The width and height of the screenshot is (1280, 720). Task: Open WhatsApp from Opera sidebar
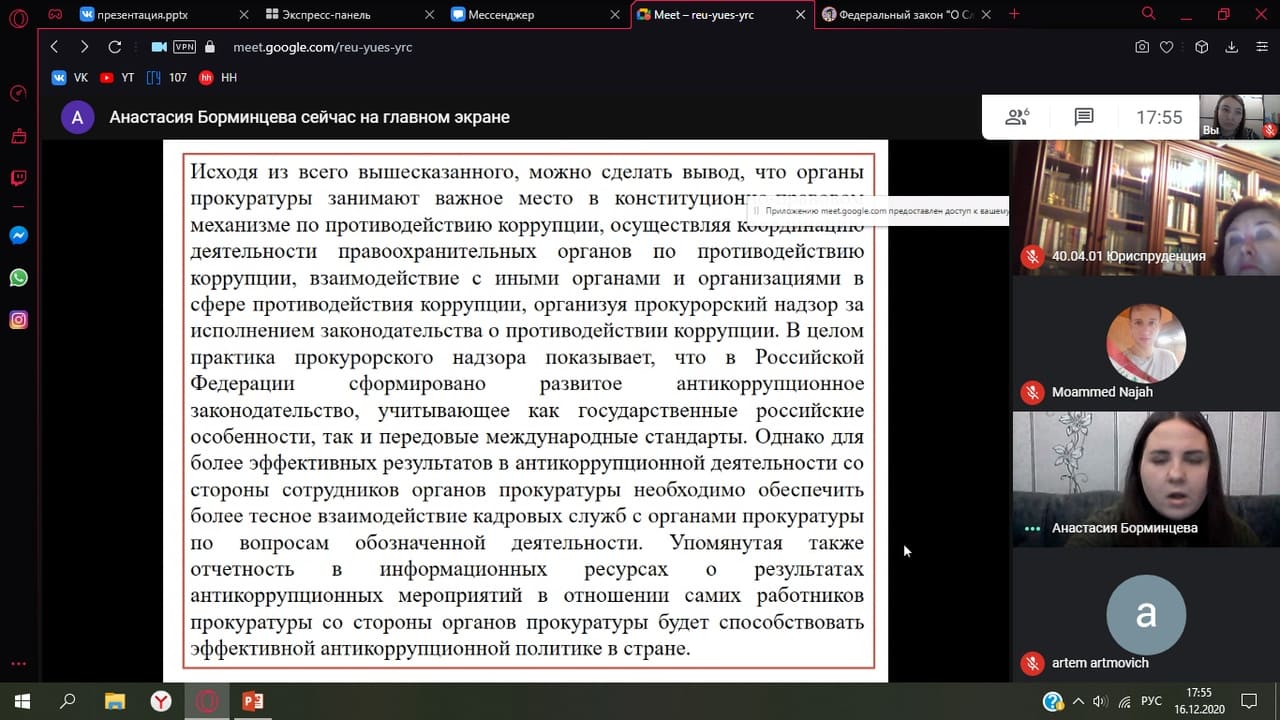18,278
